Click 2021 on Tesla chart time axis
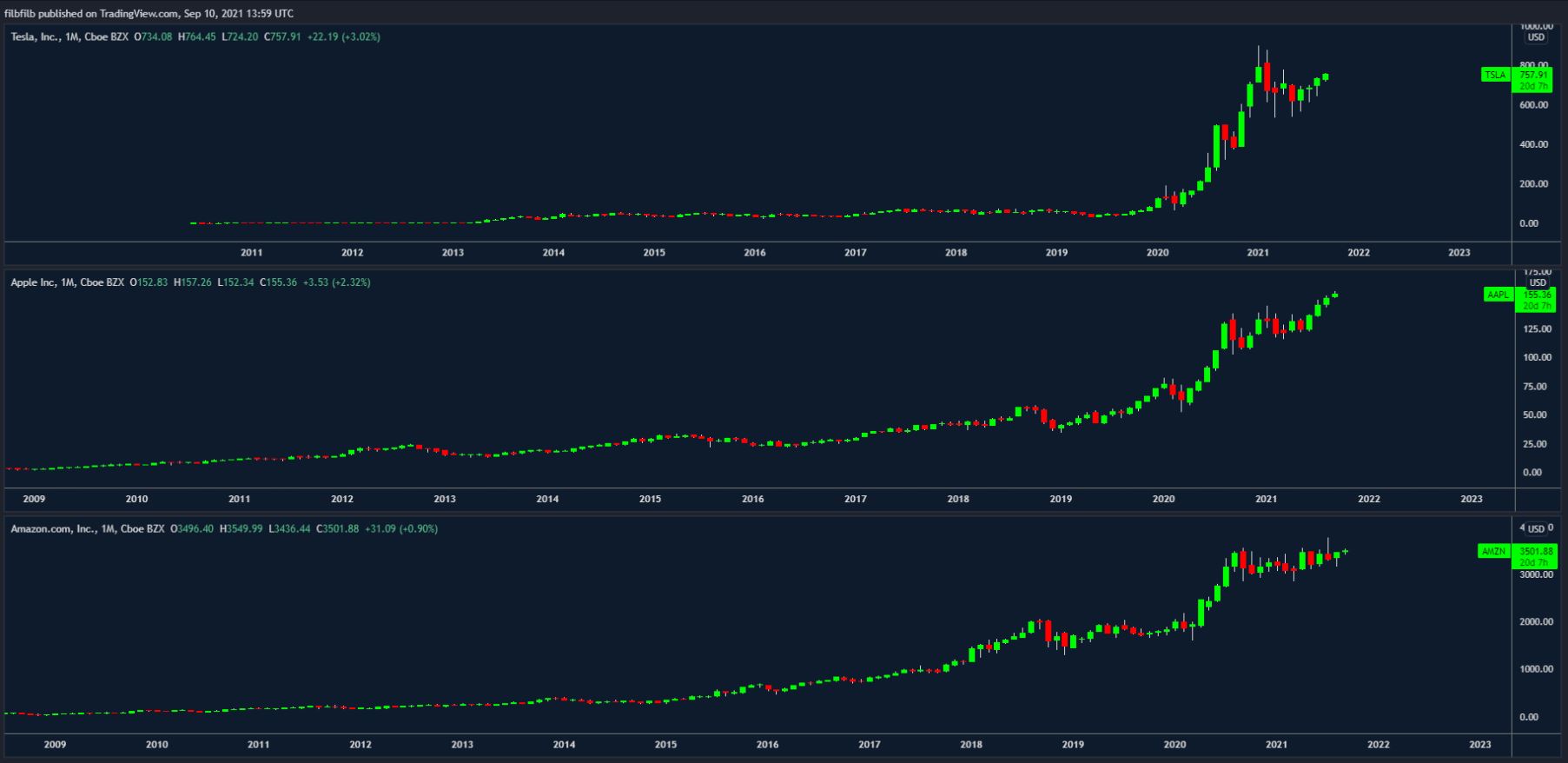The width and height of the screenshot is (1568, 763). coord(1257,253)
